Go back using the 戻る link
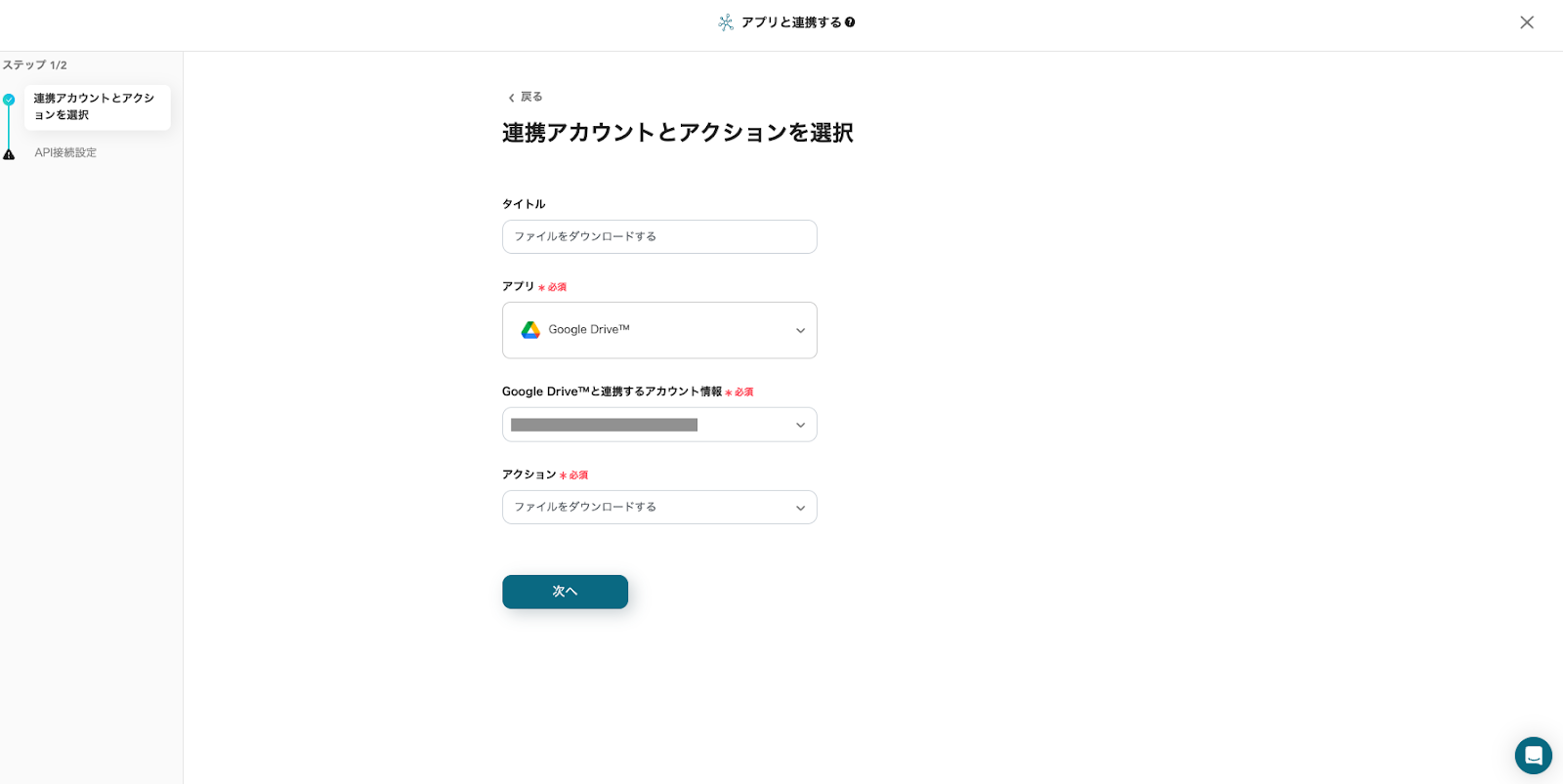The width and height of the screenshot is (1563, 784). click(x=525, y=97)
